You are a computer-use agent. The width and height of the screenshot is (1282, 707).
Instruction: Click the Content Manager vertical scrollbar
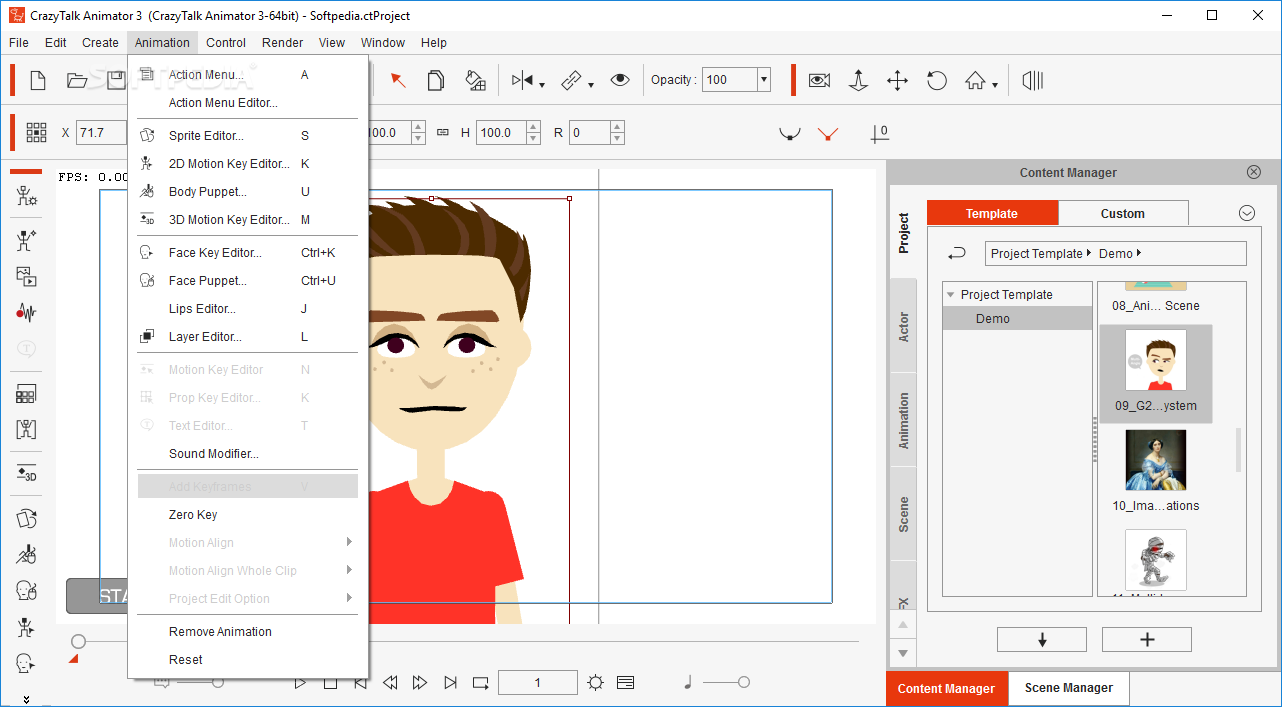pos(1239,450)
